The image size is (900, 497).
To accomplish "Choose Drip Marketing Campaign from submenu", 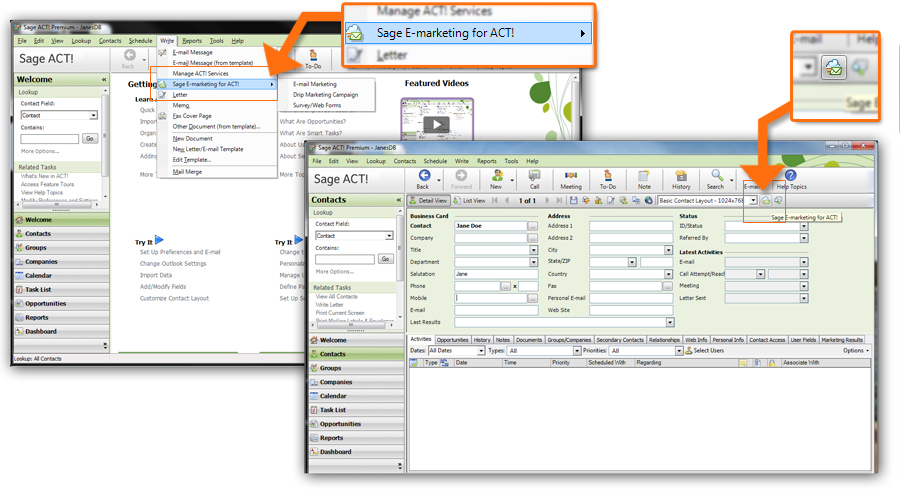I will [325, 95].
